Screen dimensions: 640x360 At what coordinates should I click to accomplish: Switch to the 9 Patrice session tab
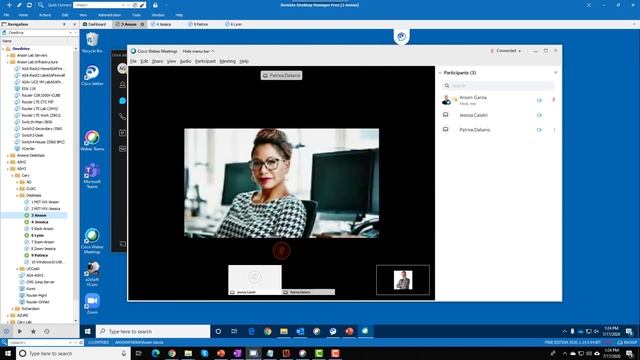coord(198,24)
